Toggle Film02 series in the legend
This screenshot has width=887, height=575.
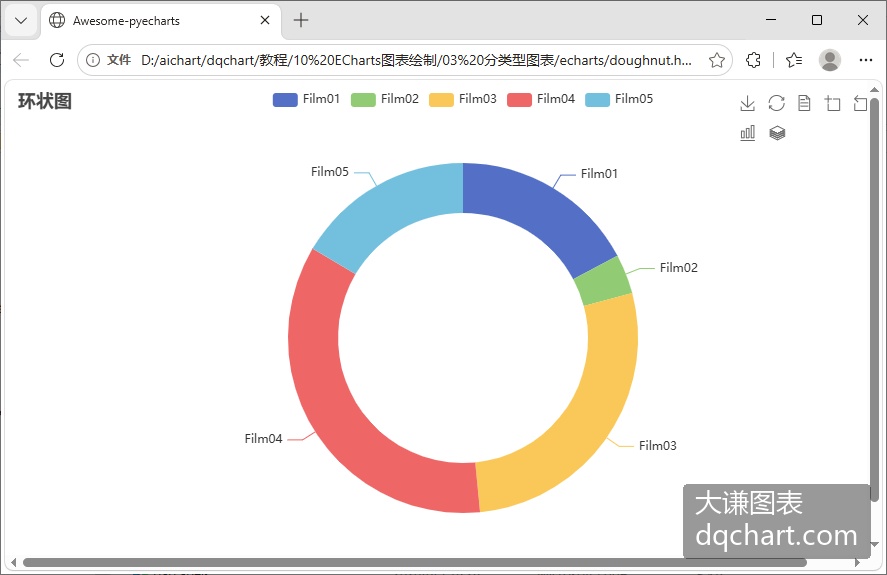pos(385,99)
